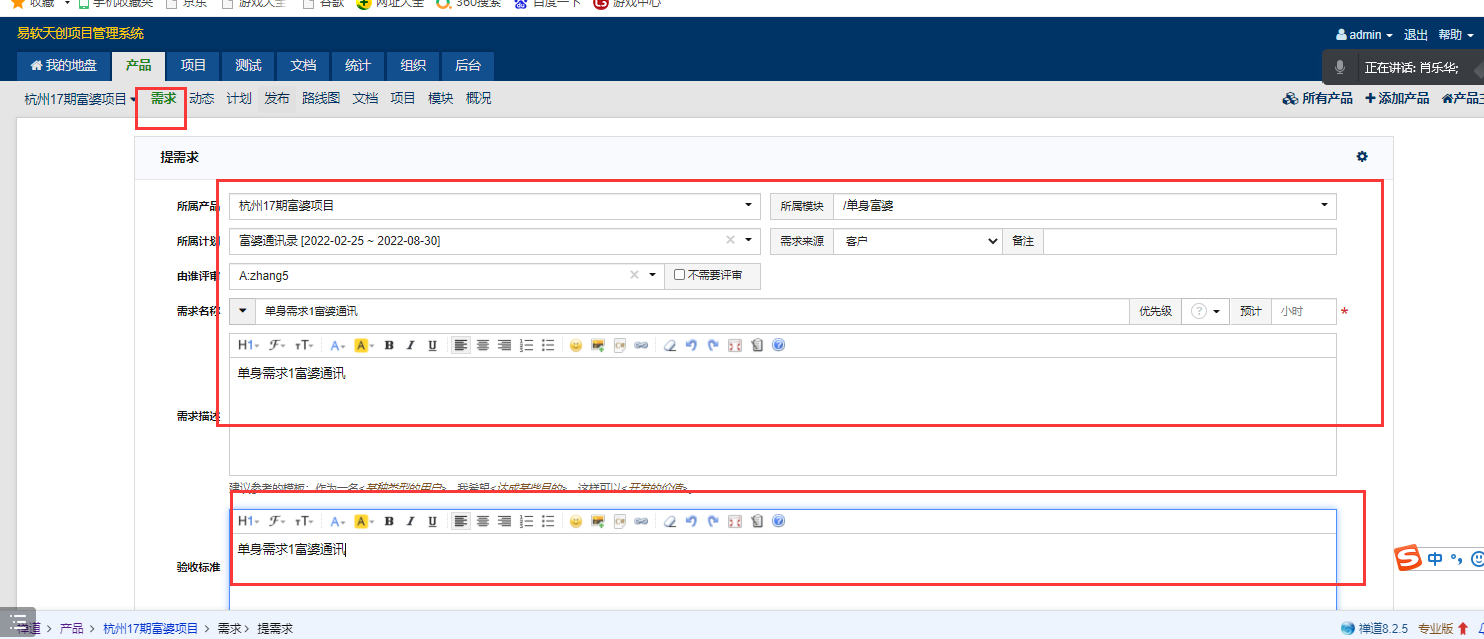Switch to 统计 main tab
The width and height of the screenshot is (1484, 639).
click(x=358, y=66)
